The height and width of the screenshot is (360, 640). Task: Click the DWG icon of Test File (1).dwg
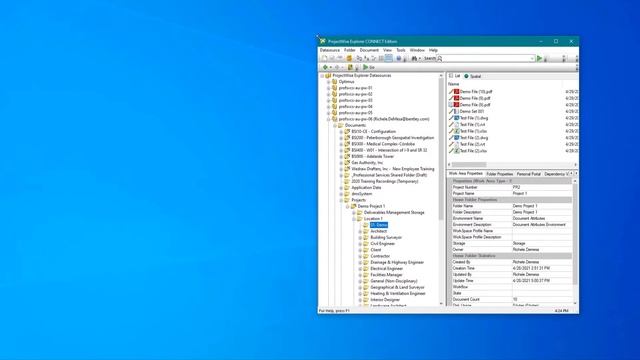456,118
